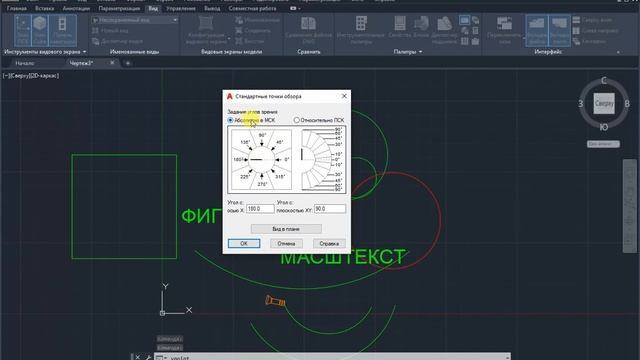640x360 pixels.
Task: Click compass letter Ю on the ViewCube
Action: tap(604, 127)
